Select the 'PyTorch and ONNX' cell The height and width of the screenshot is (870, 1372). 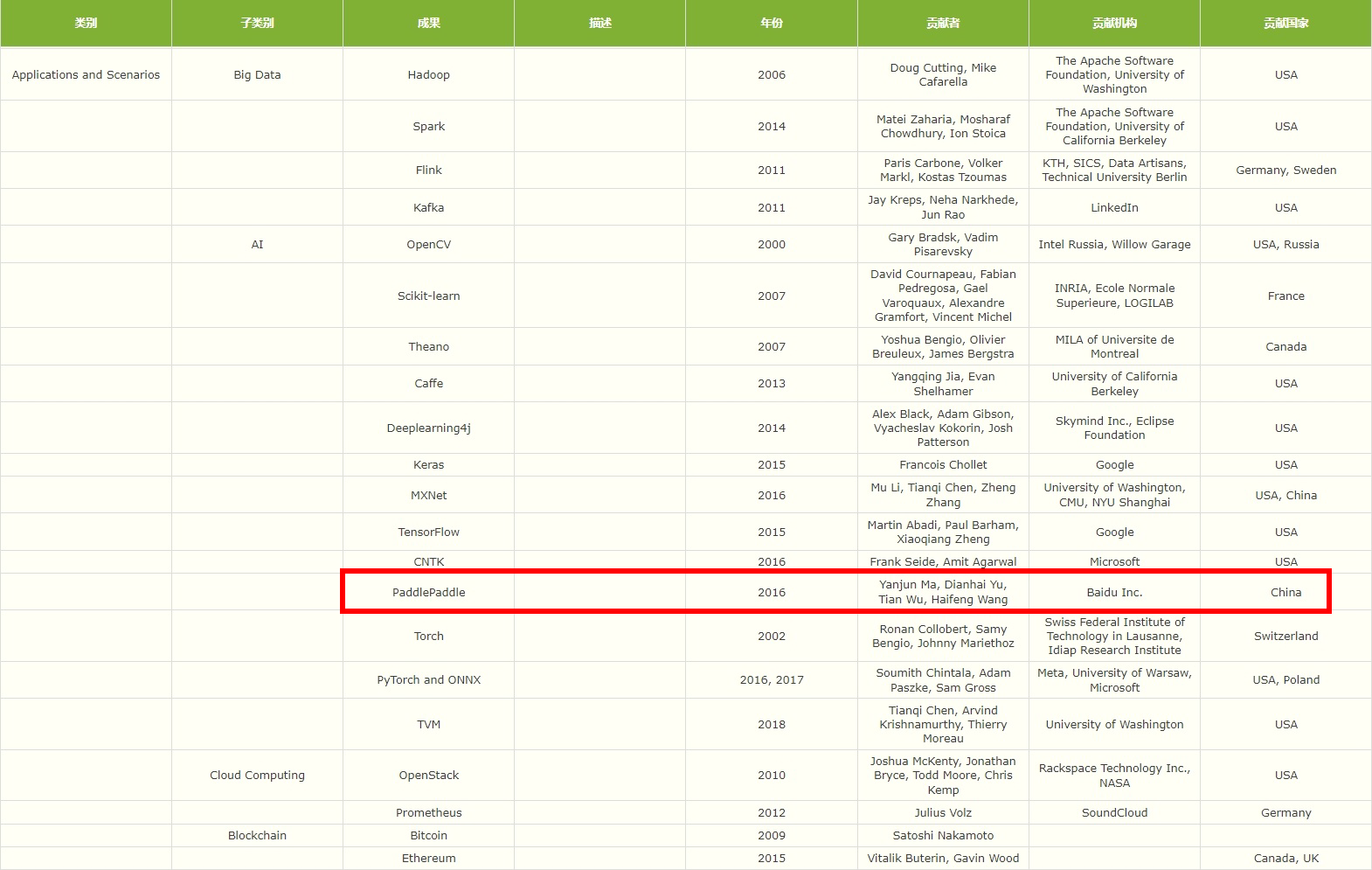click(428, 679)
